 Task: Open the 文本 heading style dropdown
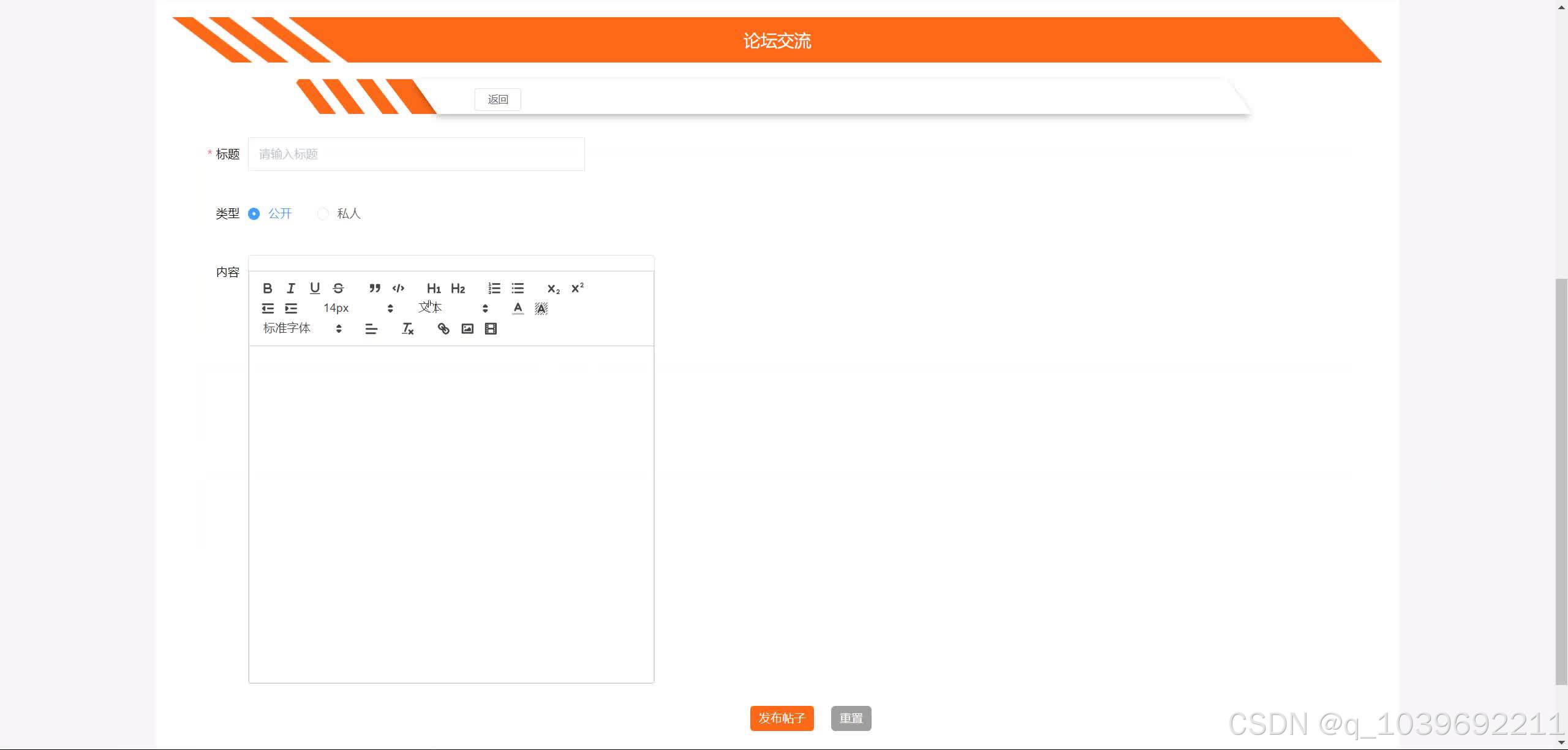click(x=453, y=308)
